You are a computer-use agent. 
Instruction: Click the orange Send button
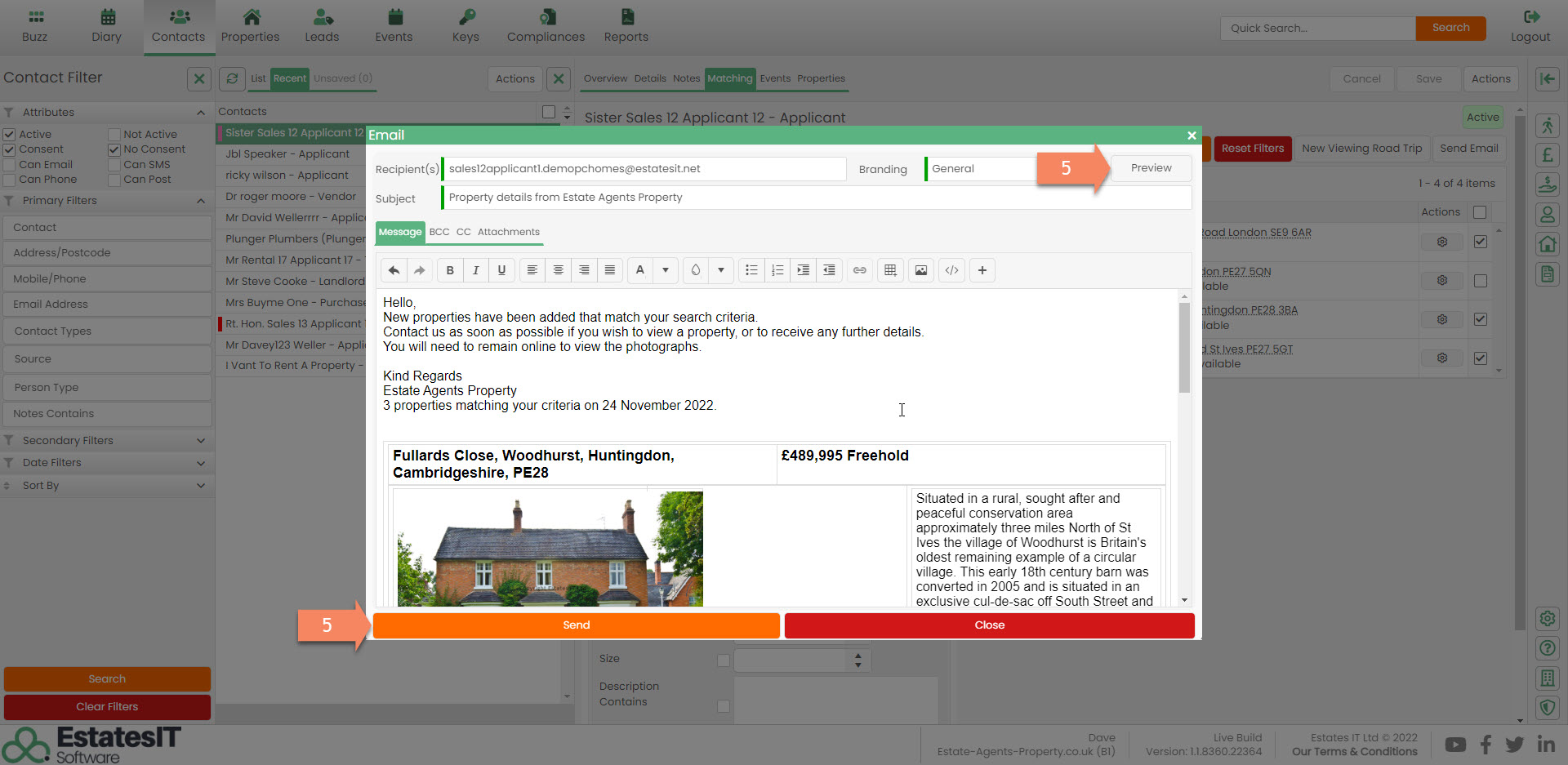pos(576,625)
